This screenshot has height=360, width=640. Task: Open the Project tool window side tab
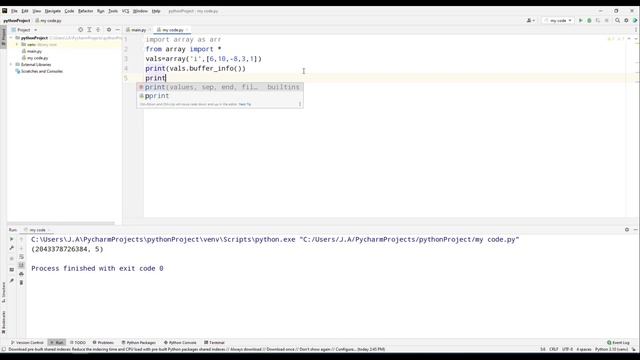point(4,37)
